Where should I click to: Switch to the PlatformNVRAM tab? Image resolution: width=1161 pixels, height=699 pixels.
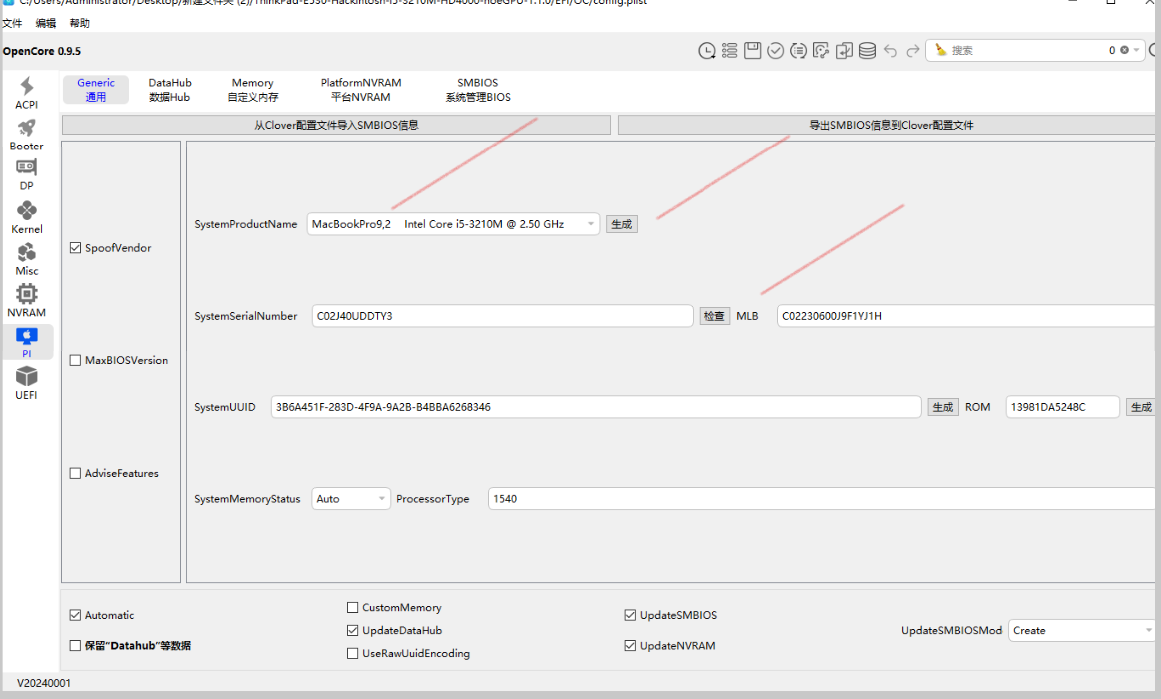[361, 90]
